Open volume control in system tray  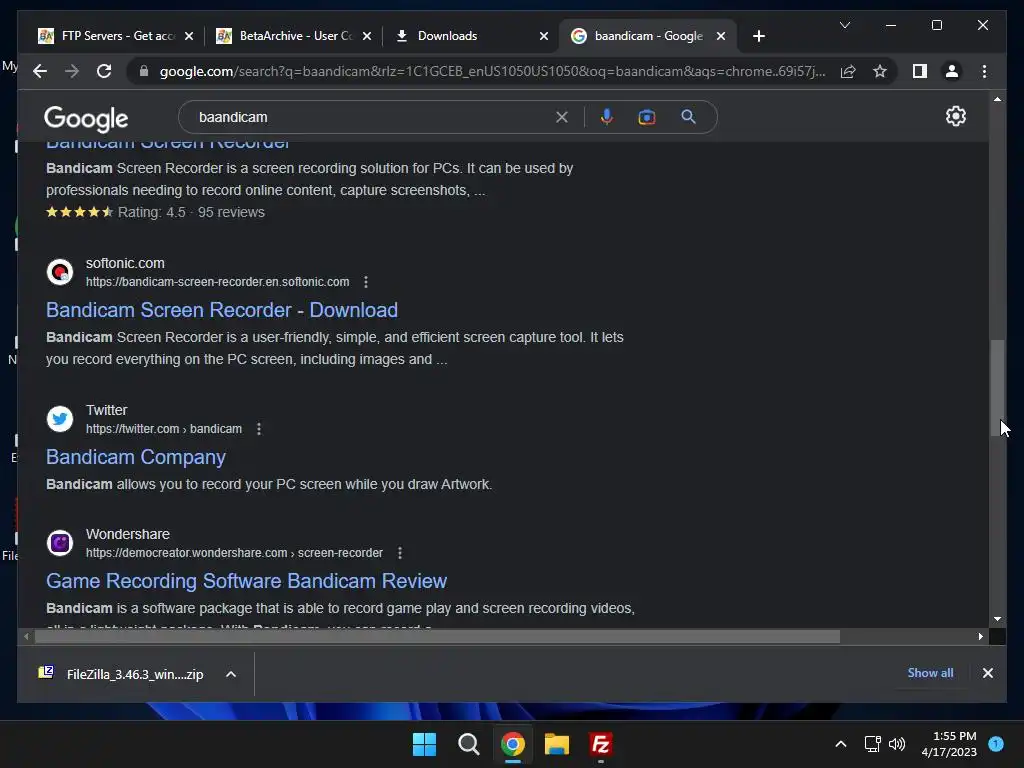tap(897, 744)
